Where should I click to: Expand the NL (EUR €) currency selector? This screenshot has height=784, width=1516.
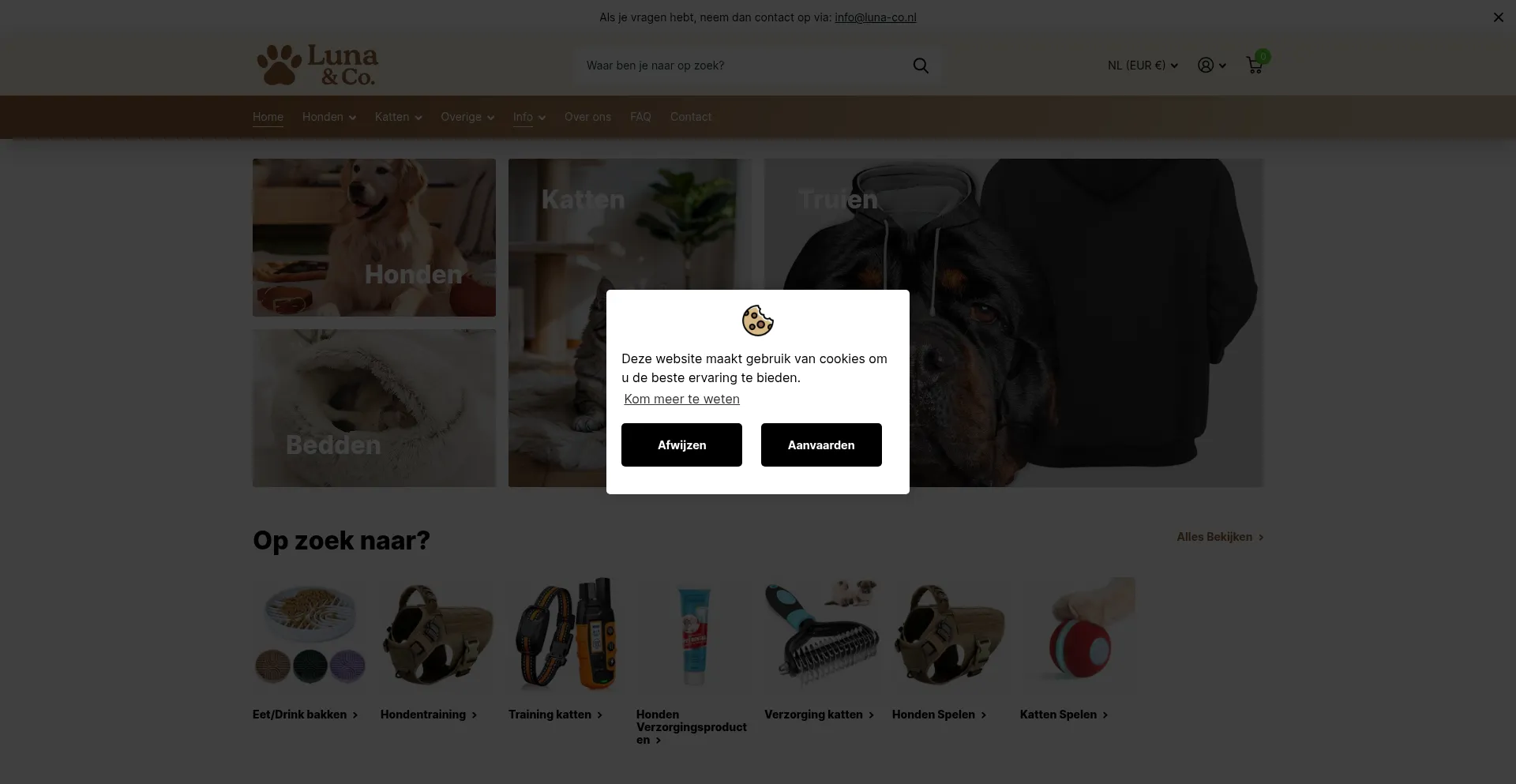[x=1143, y=66]
